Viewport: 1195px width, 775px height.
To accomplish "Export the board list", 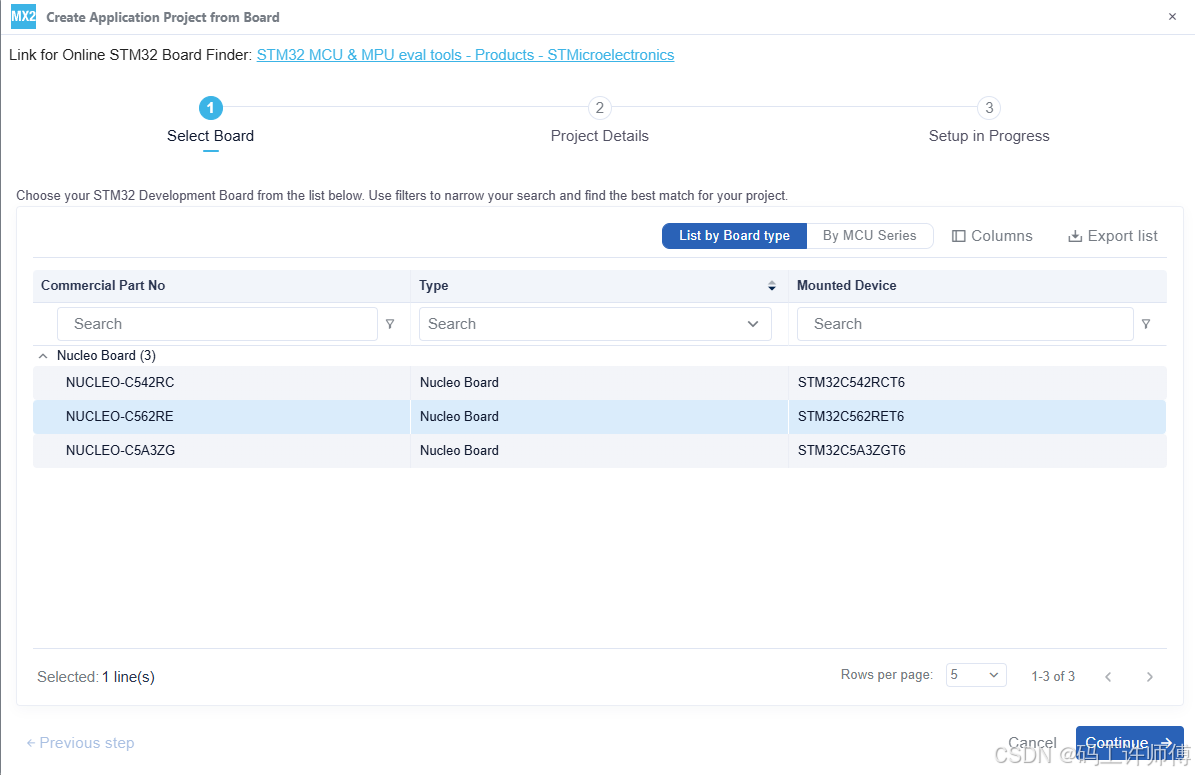I will 1113,236.
